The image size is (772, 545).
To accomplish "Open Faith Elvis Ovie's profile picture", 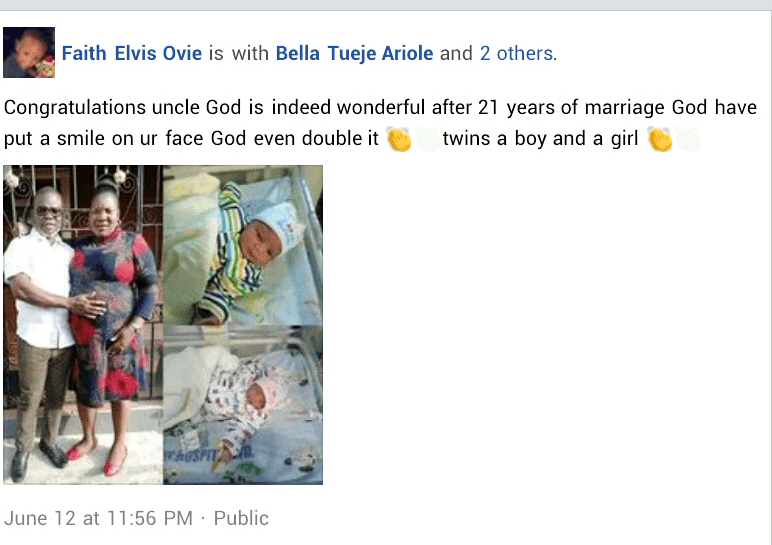I will point(29,53).
